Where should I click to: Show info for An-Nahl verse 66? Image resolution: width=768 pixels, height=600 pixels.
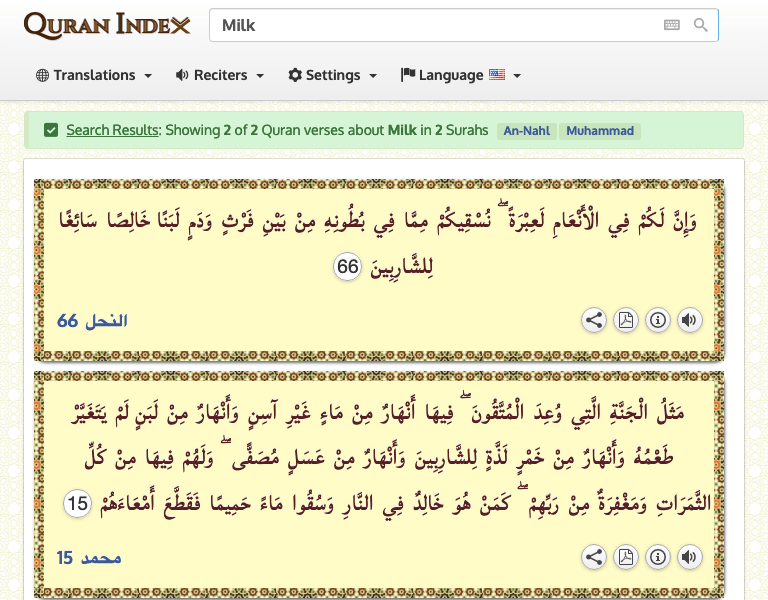[x=657, y=320]
